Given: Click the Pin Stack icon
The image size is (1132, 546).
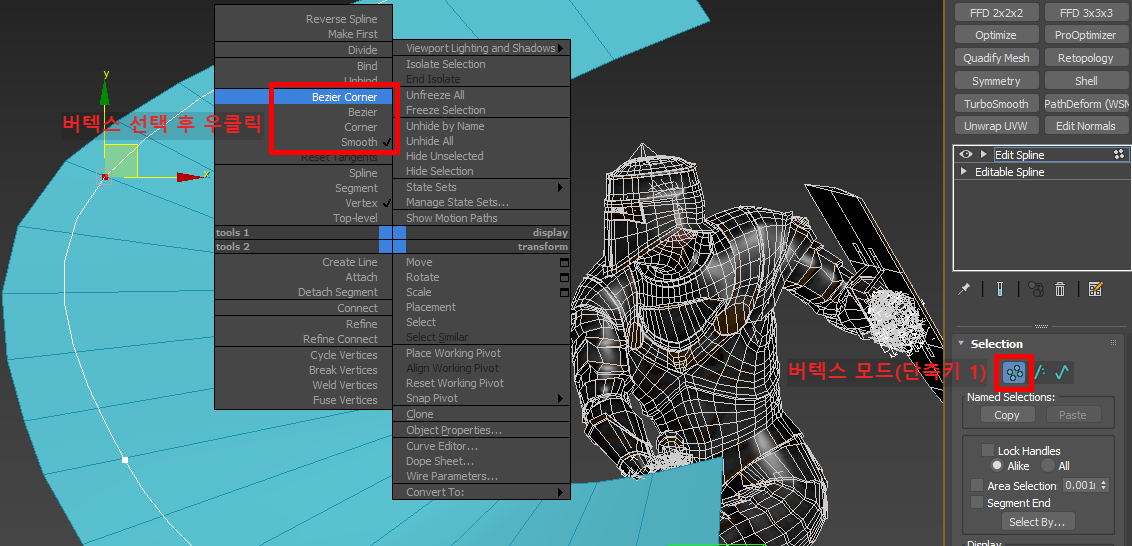Looking at the screenshot, I should coord(964,289).
